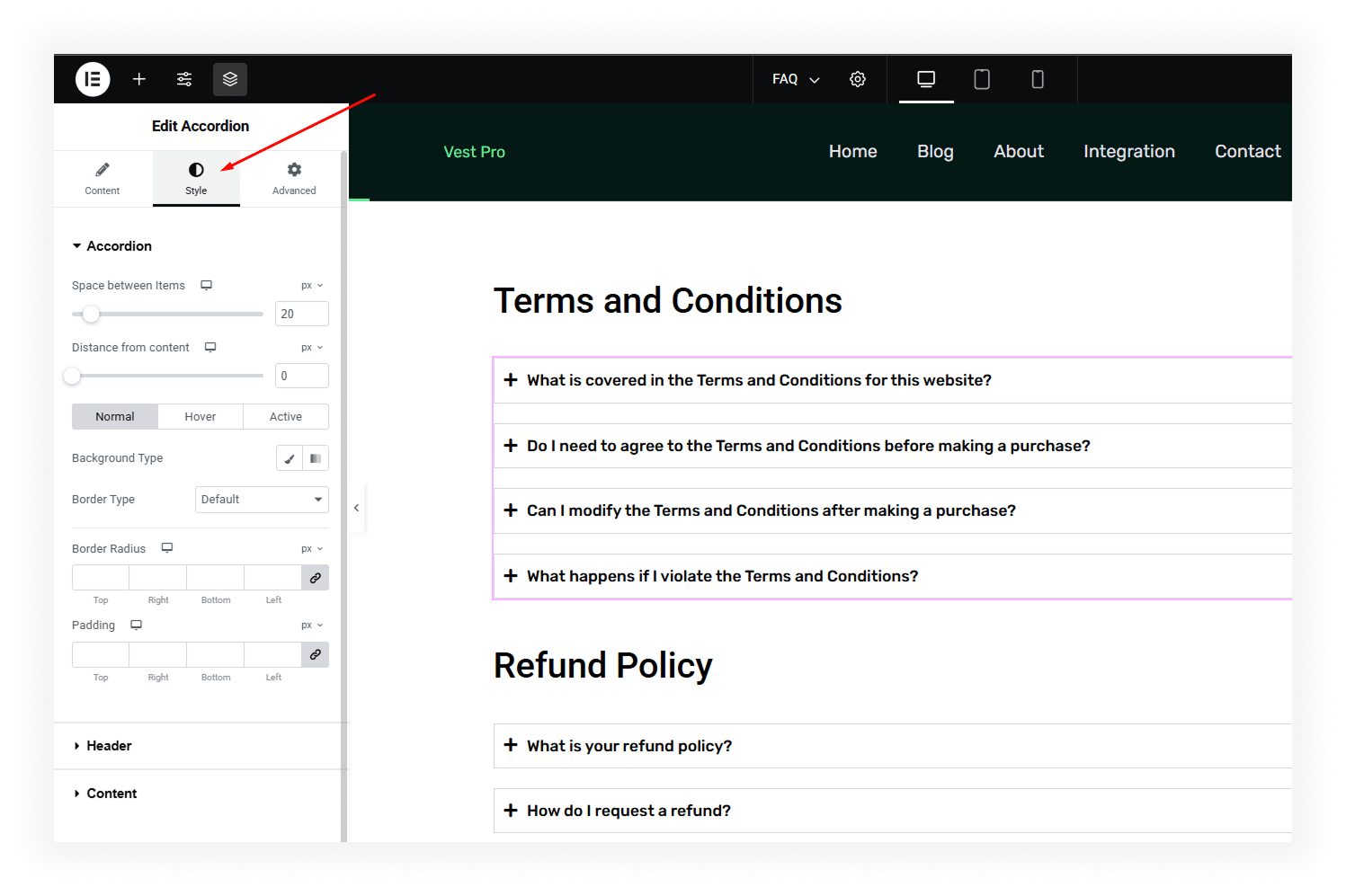Click the Border Radius Left field
Image resolution: width=1346 pixels, height=896 pixels.
pyautogui.click(x=273, y=578)
